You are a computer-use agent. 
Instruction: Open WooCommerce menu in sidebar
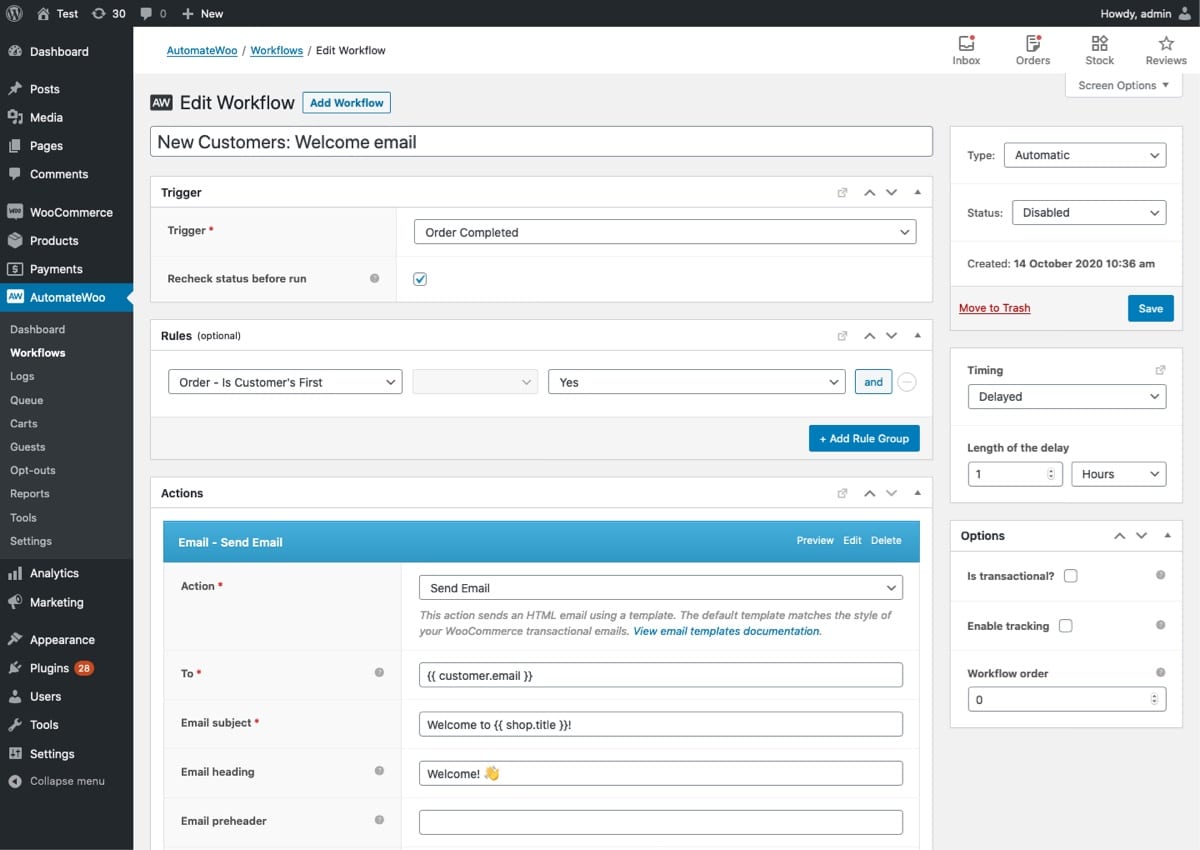[x=66, y=212]
